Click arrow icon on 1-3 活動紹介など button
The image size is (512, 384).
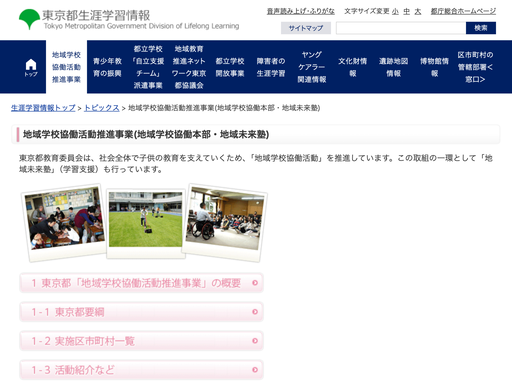coord(255,370)
